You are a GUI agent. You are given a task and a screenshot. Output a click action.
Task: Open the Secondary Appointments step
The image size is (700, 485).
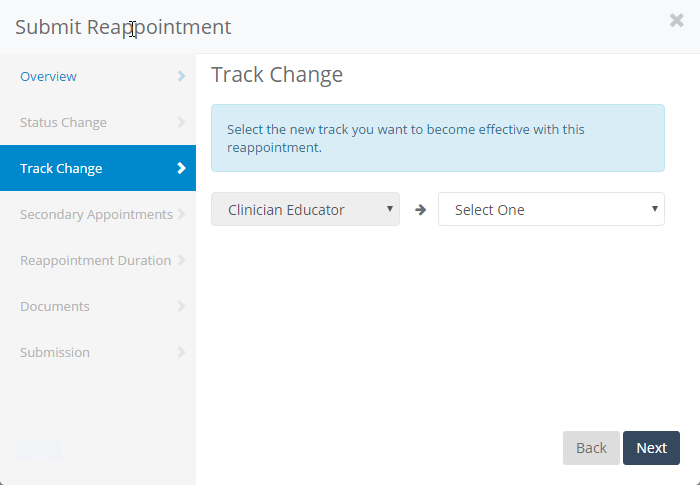96,215
